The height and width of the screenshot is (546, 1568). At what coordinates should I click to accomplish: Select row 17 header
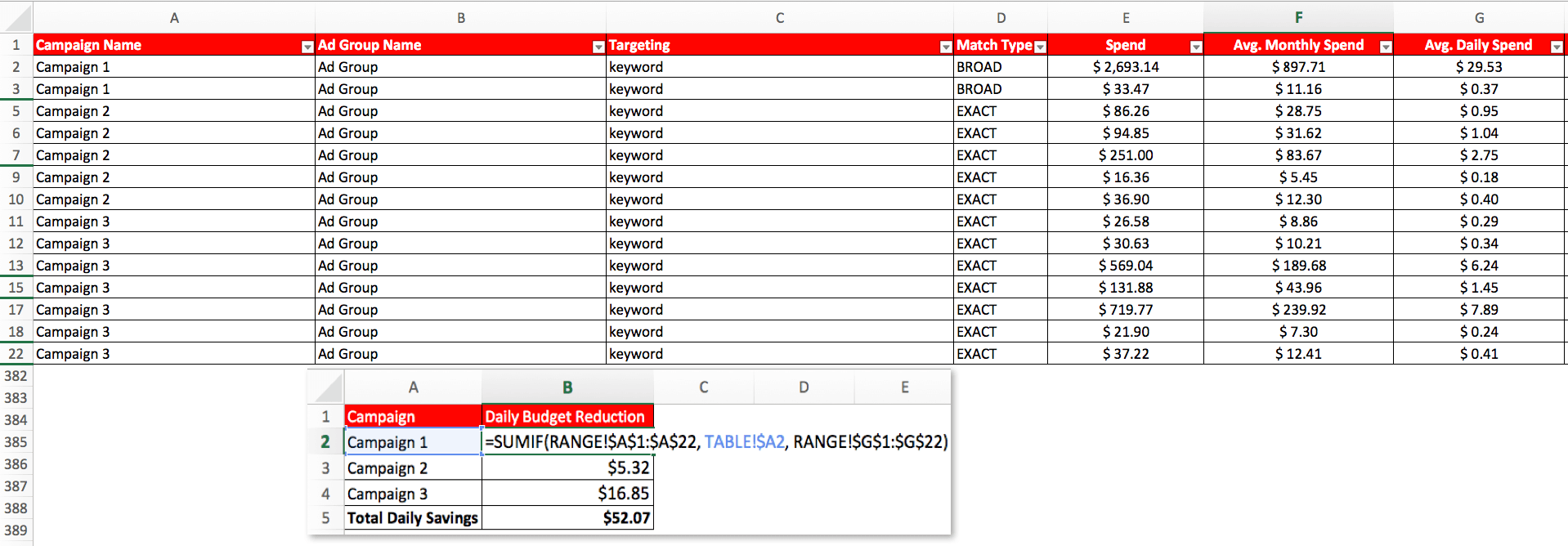[16, 310]
